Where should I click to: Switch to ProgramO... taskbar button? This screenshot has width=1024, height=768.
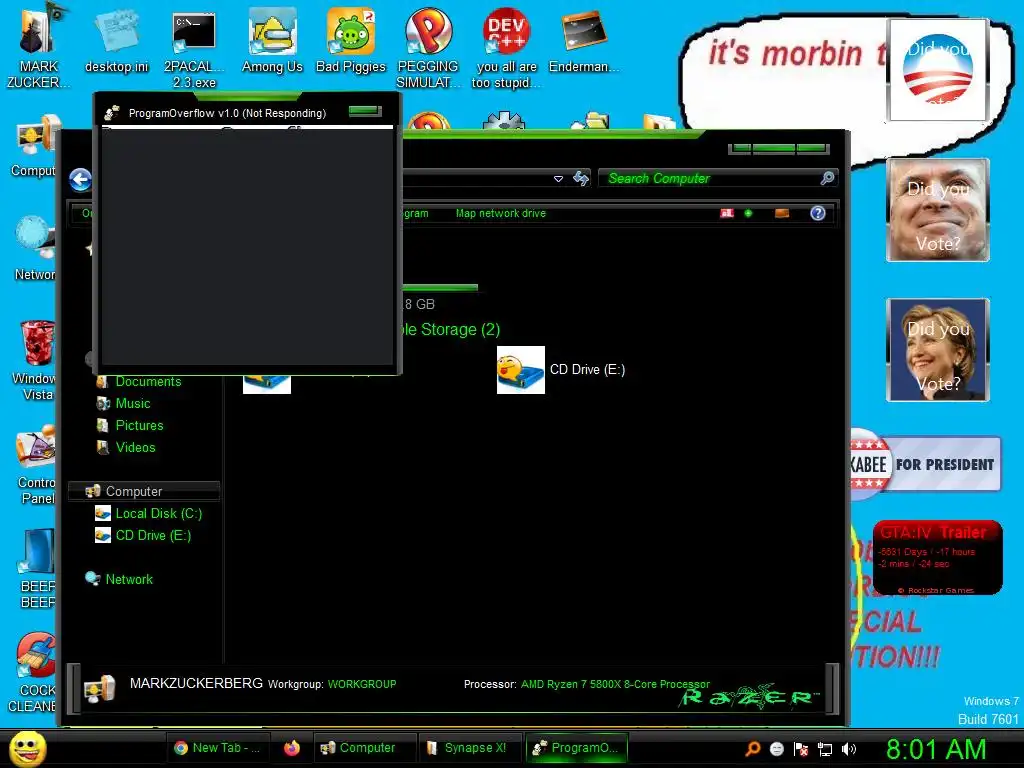click(x=577, y=748)
